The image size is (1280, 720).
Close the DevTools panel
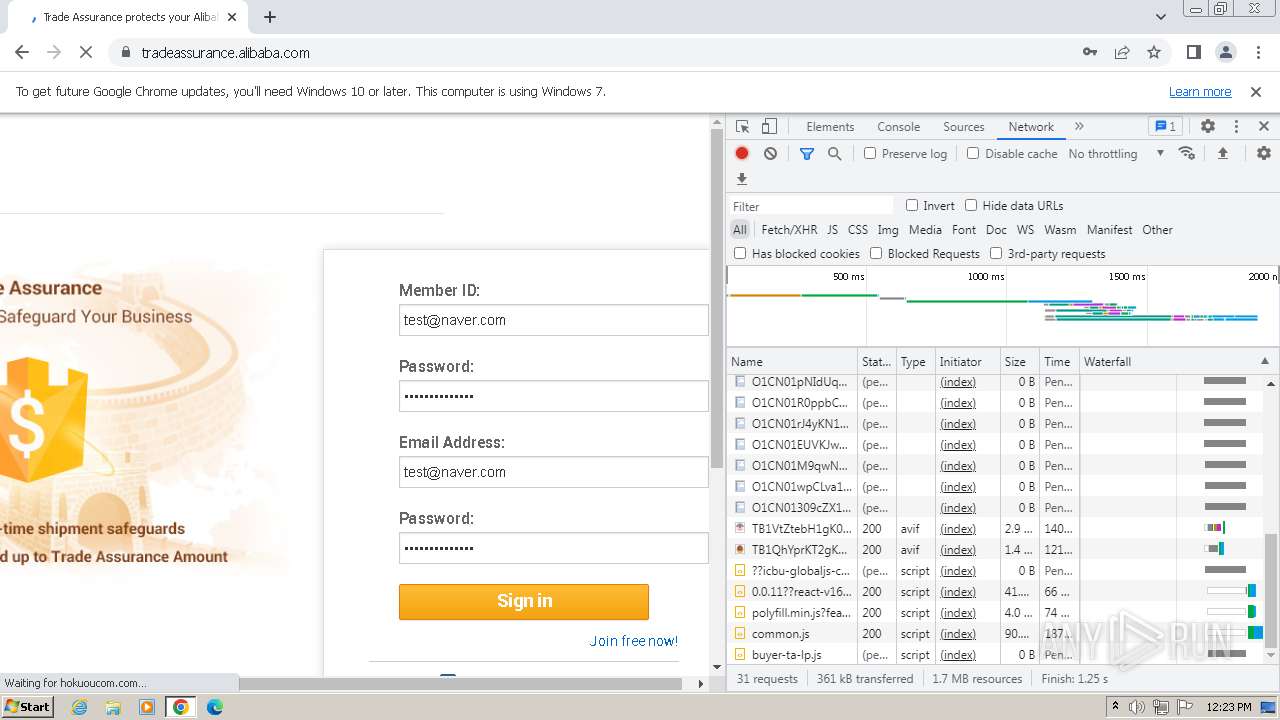(x=1264, y=127)
